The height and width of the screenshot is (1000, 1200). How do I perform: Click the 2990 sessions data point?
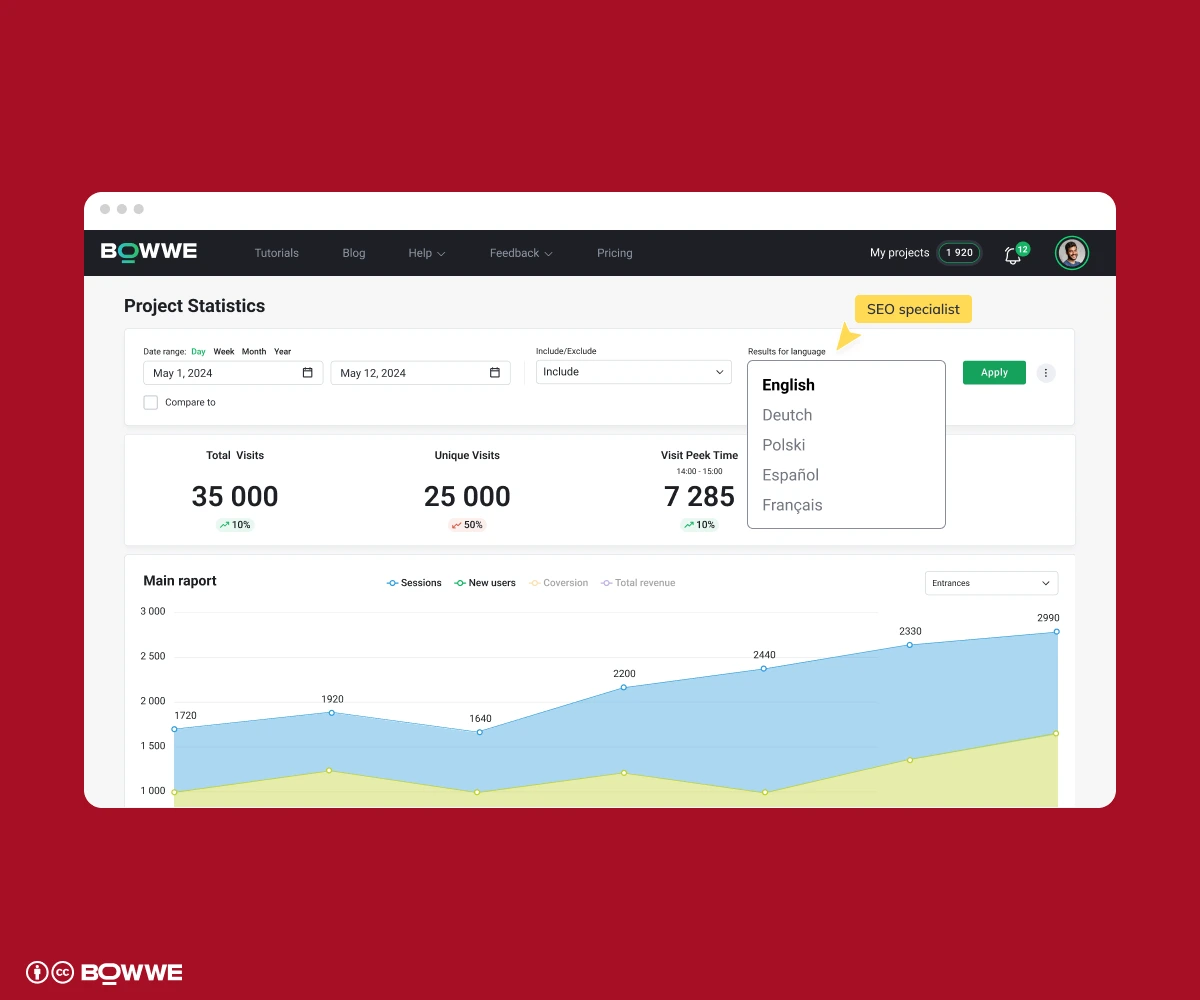(1056, 632)
